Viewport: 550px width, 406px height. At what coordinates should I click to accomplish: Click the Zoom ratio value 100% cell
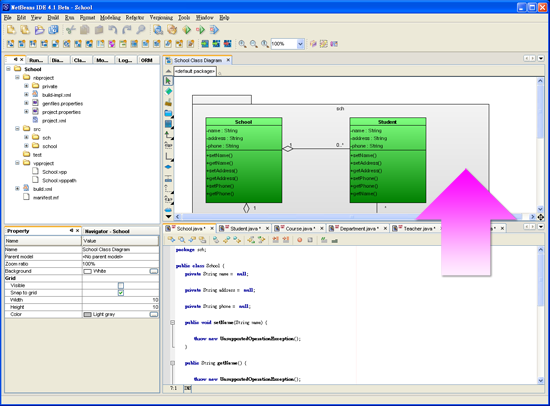coord(120,264)
